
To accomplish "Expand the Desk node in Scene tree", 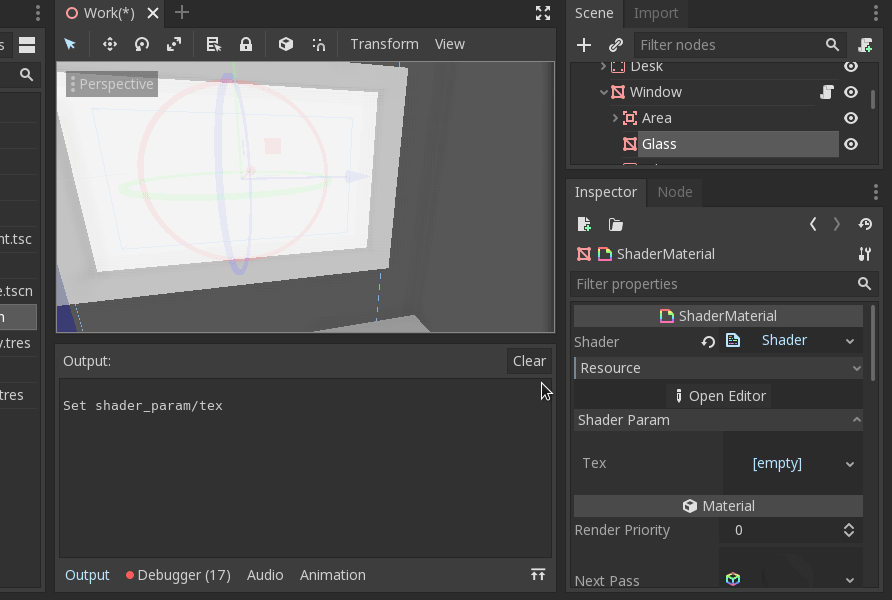I will click(x=602, y=66).
